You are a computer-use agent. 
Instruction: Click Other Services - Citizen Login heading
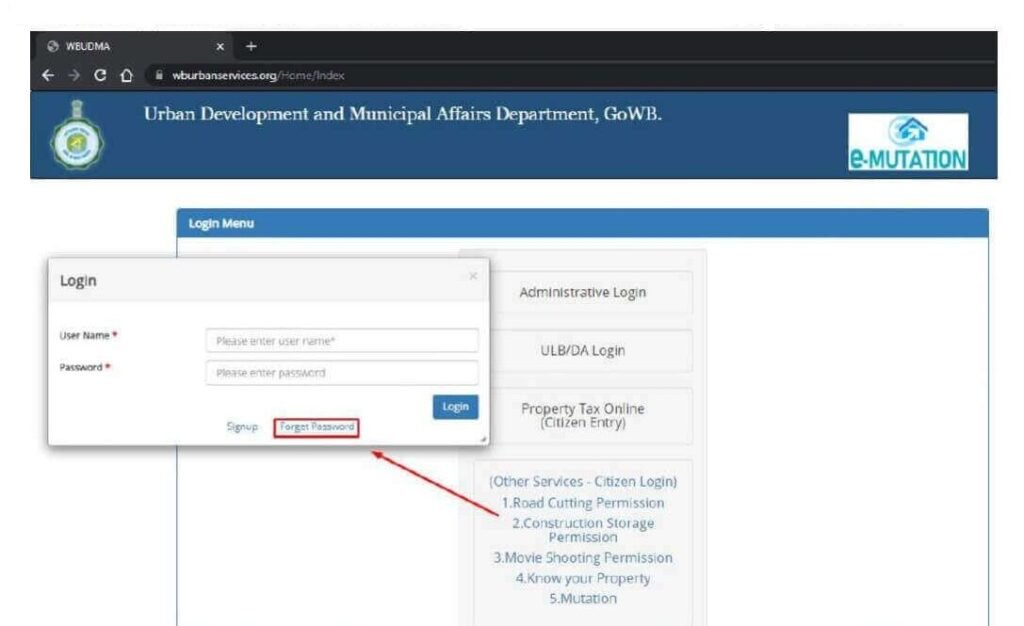[583, 482]
